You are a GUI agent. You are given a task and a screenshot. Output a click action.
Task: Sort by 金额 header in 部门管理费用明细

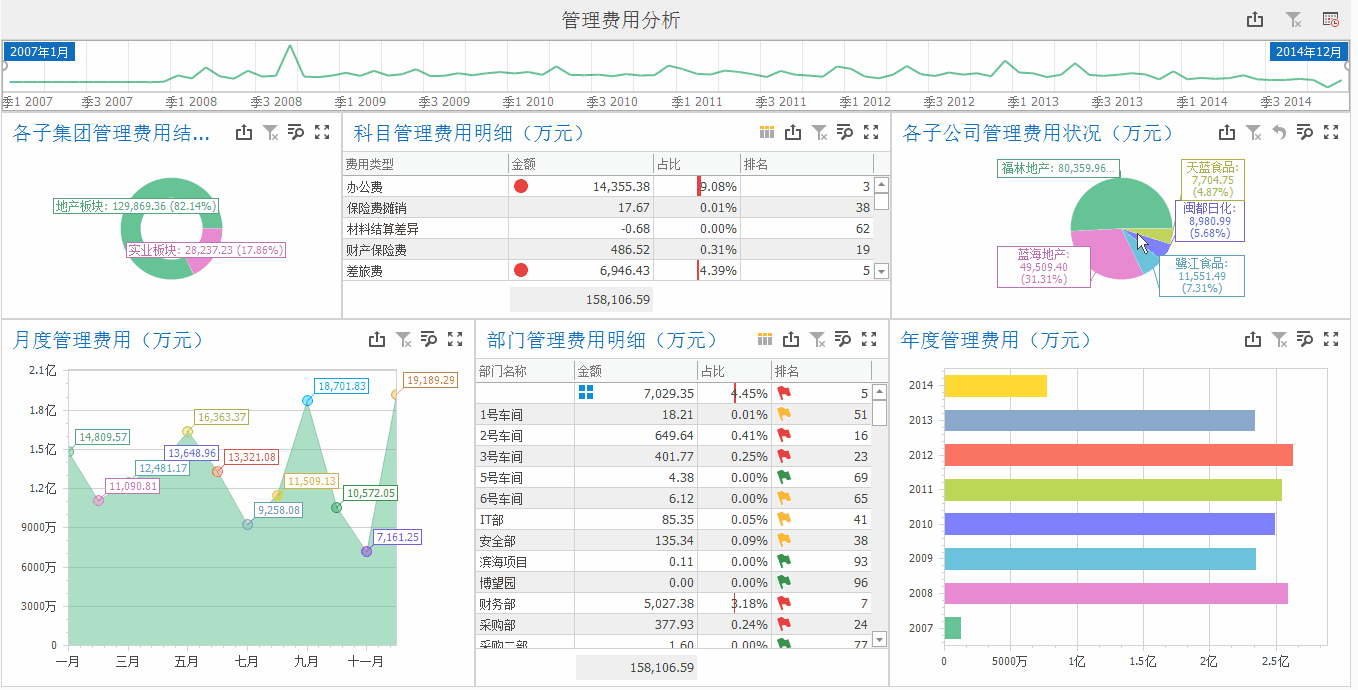click(x=636, y=371)
